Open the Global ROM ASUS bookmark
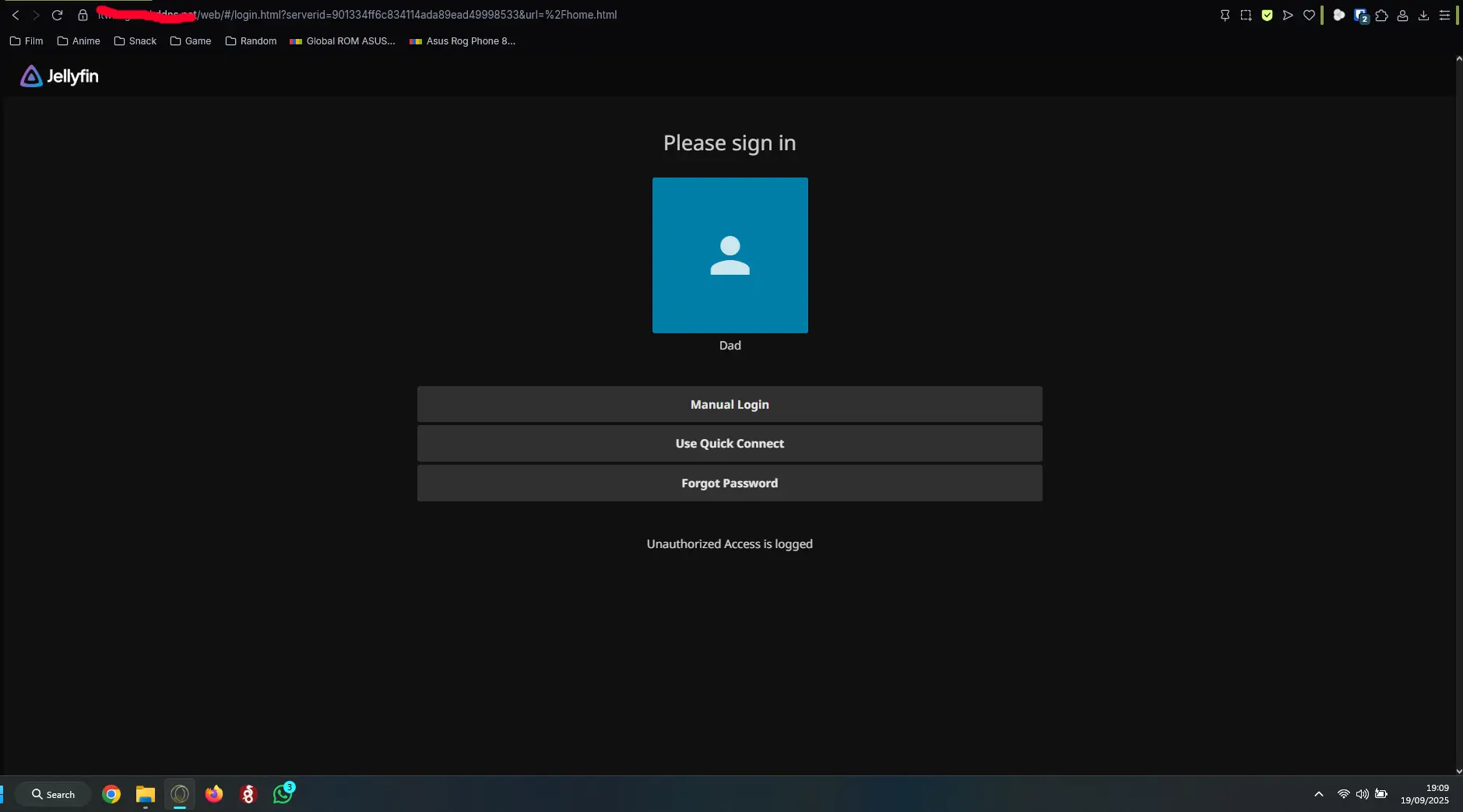 pos(343,41)
